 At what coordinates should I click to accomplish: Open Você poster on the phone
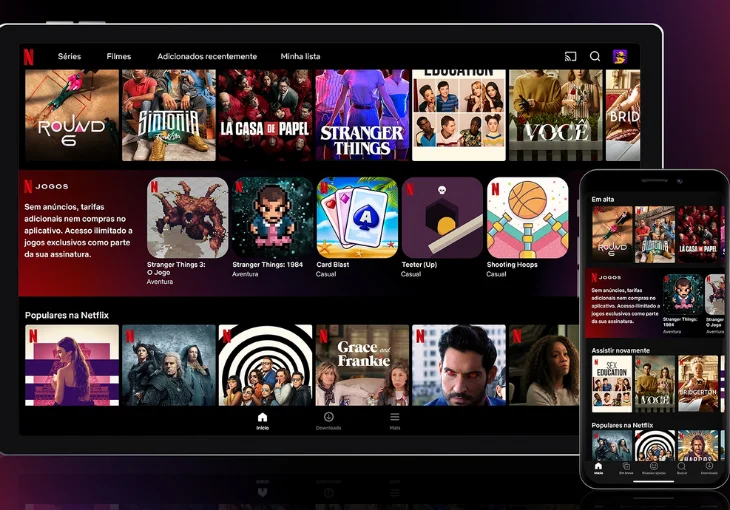click(x=655, y=384)
